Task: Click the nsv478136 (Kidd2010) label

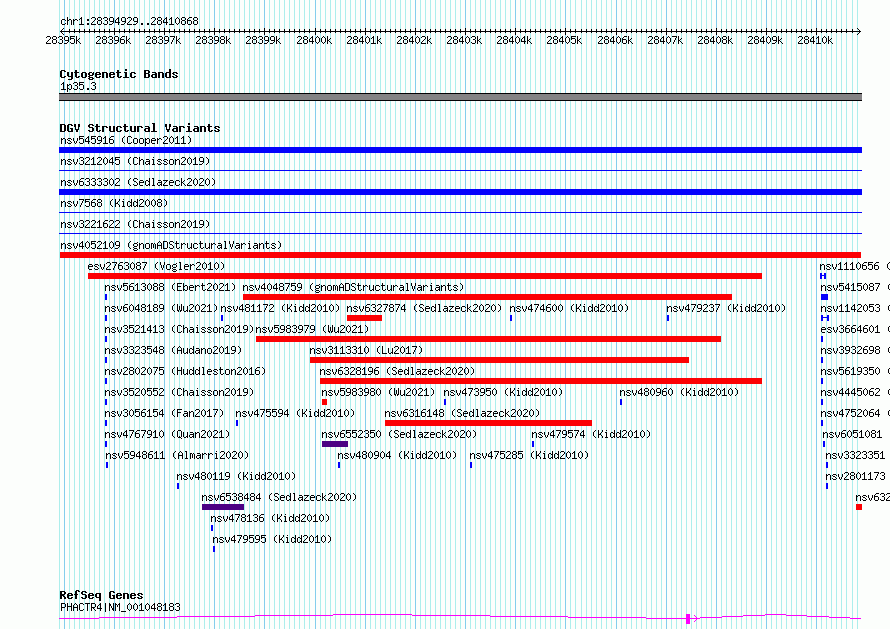Action: pyautogui.click(x=270, y=518)
